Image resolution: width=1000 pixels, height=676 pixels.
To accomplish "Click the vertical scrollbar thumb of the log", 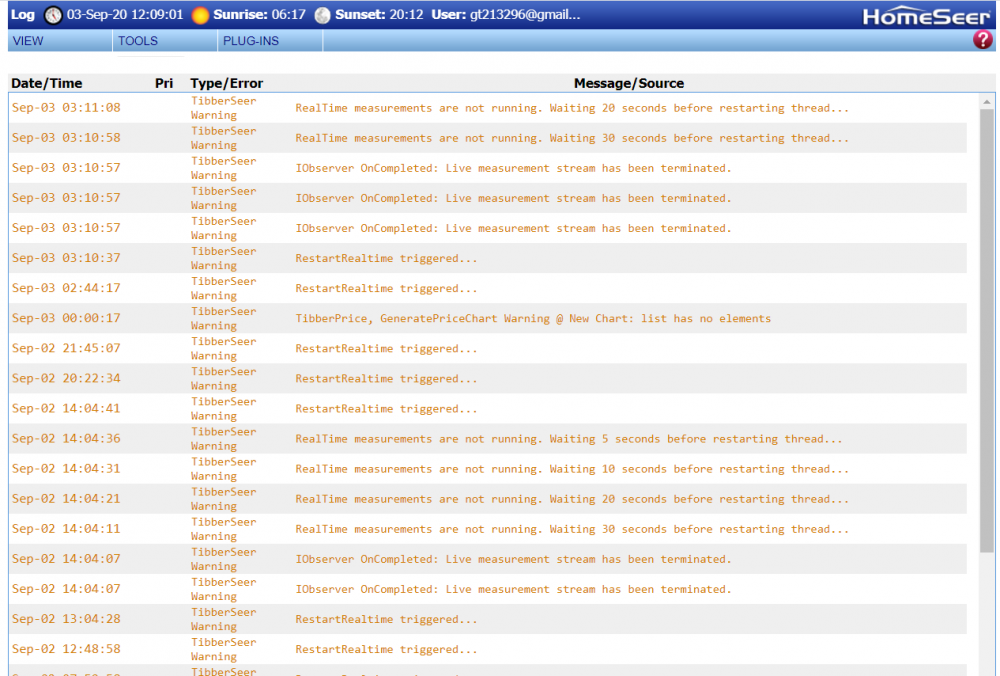I will (x=987, y=330).
